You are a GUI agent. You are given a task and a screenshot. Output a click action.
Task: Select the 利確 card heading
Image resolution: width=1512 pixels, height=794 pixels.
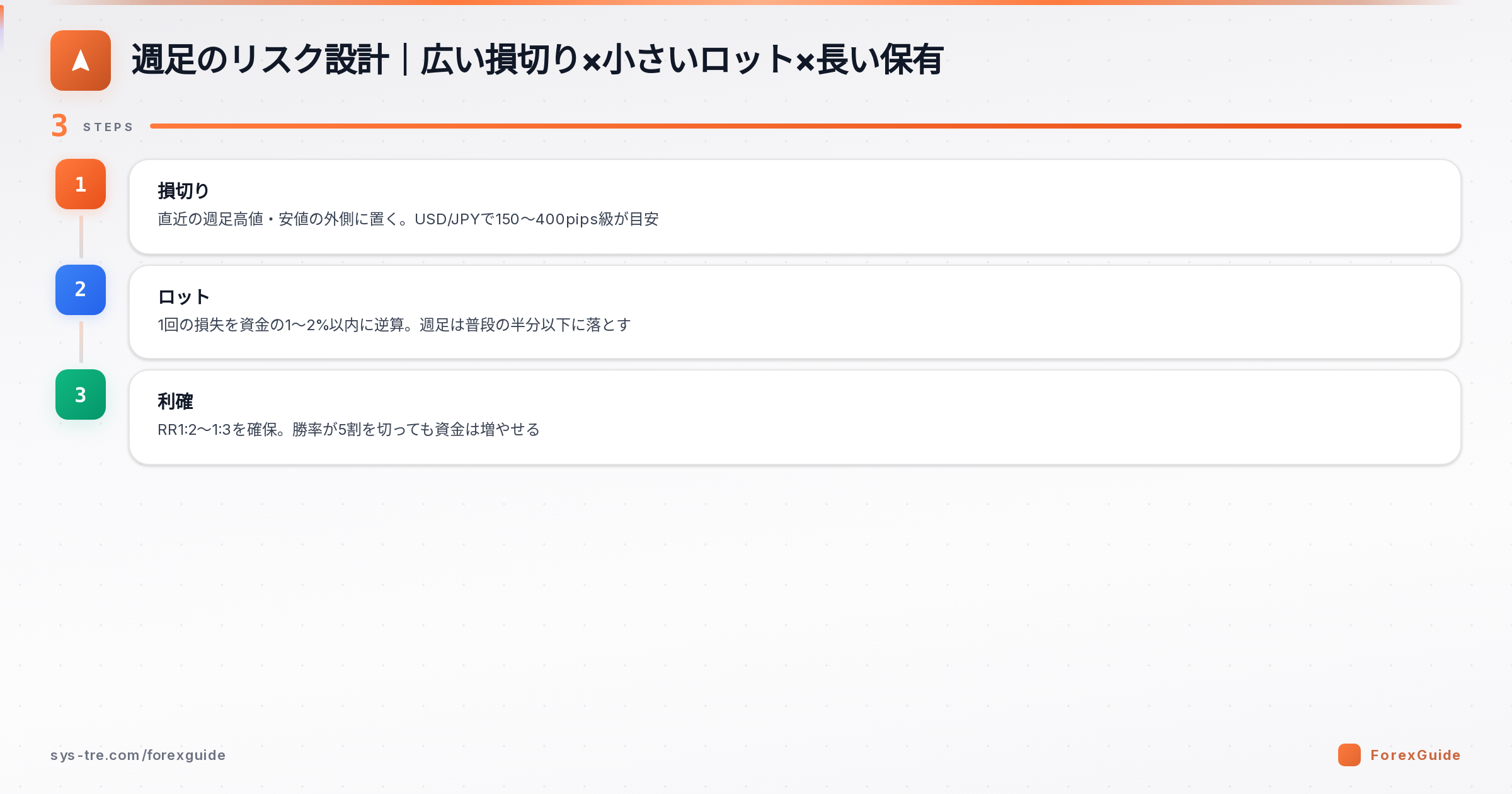175,401
